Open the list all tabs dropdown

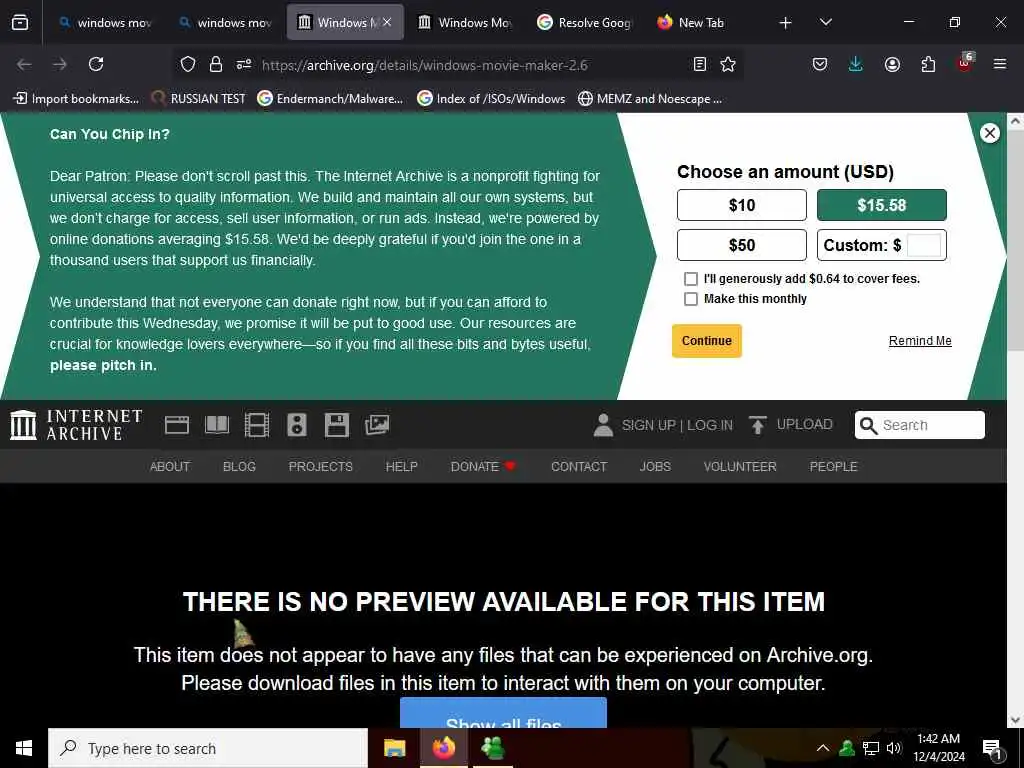[x=825, y=23]
